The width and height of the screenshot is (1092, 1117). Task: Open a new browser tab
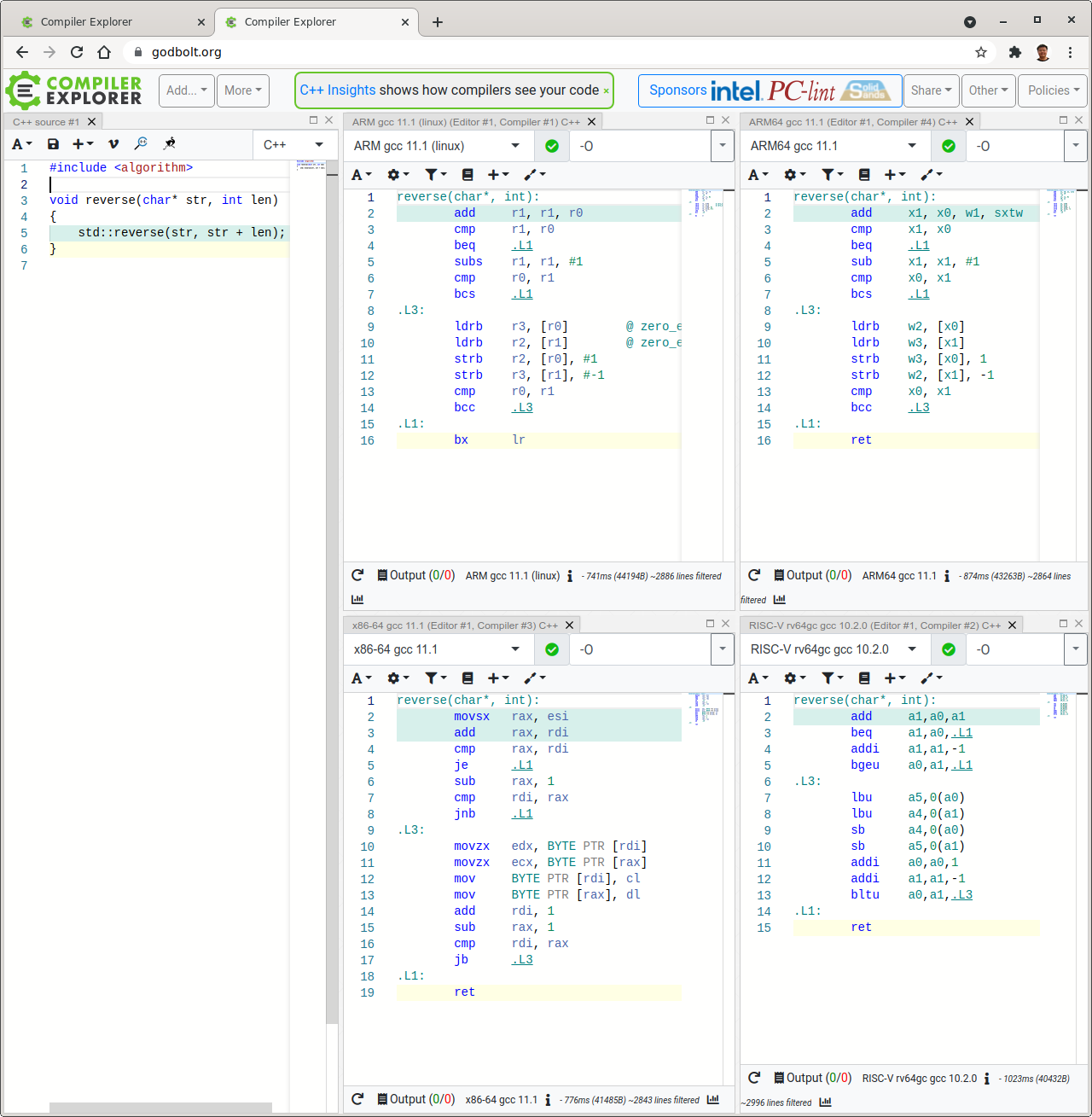point(438,22)
